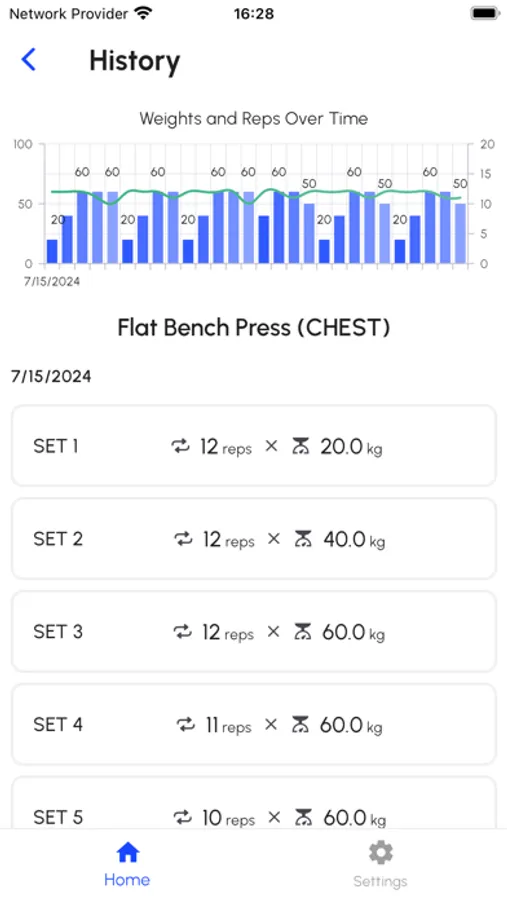Tap the Home house icon
This screenshot has width=507, height=900.
click(x=127, y=853)
